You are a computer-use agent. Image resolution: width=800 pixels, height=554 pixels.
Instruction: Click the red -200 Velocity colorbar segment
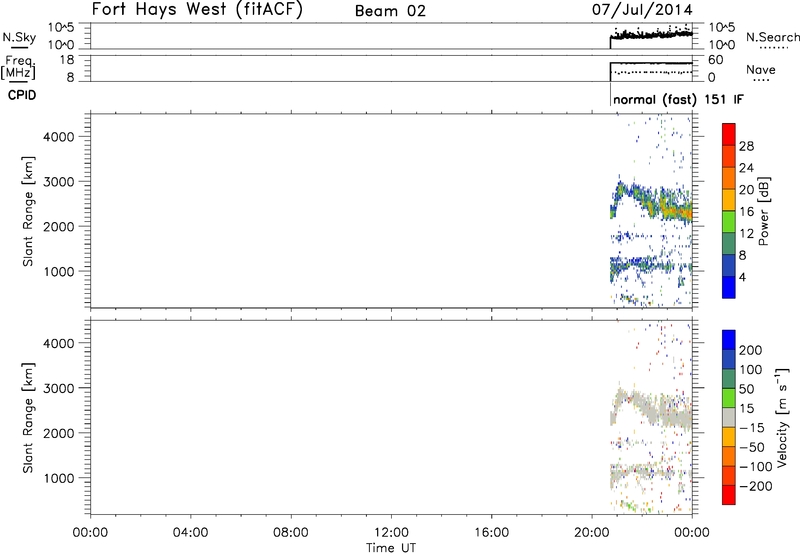point(729,495)
